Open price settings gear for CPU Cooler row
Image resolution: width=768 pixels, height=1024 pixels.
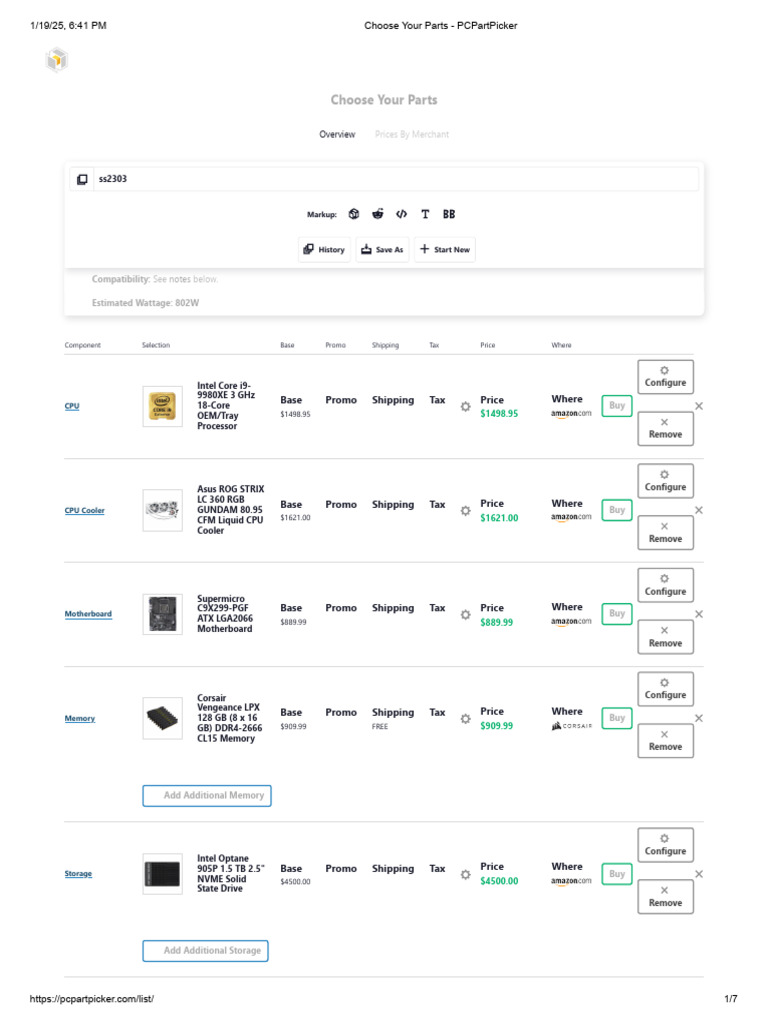click(465, 511)
